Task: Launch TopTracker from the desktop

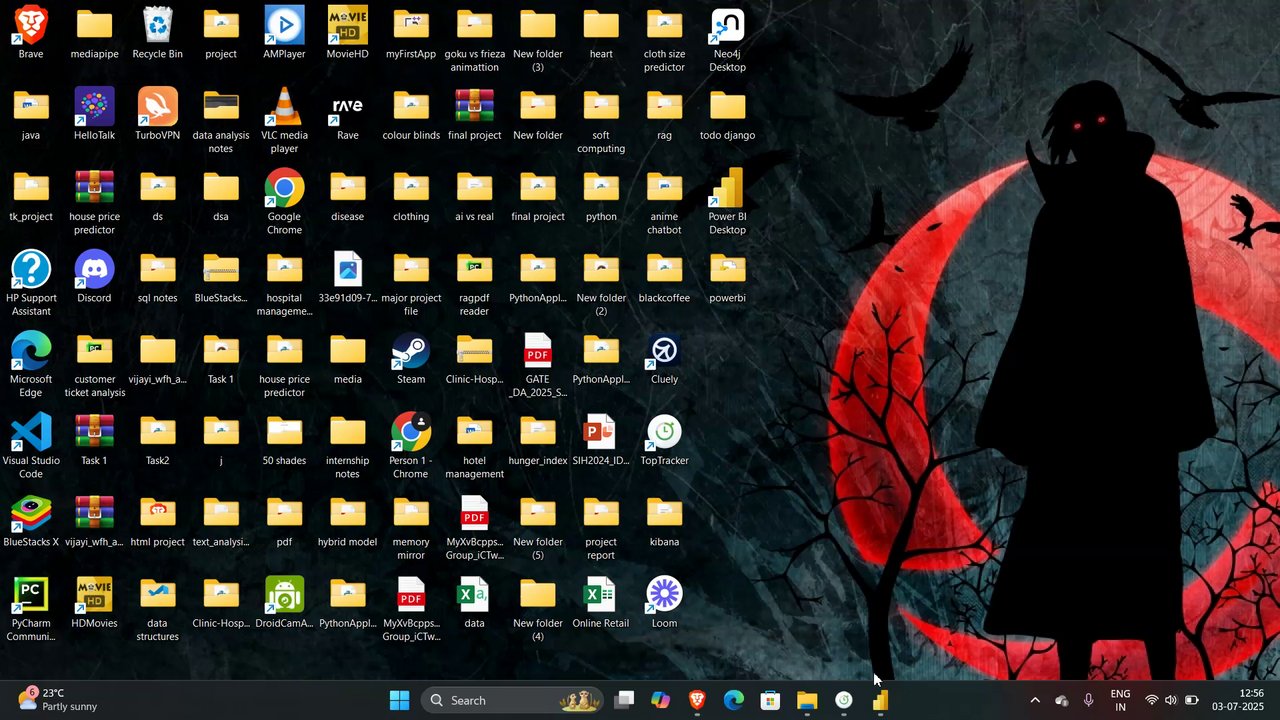Action: pos(664,438)
